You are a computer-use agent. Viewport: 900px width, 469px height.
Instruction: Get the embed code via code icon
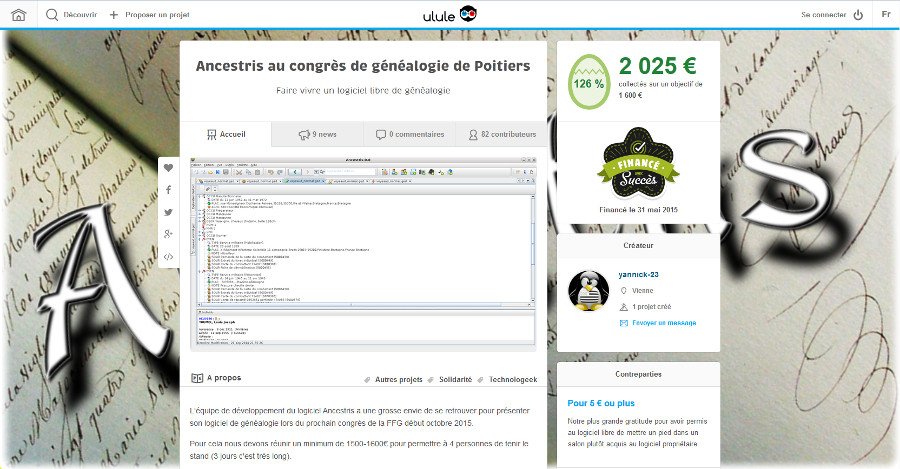click(x=168, y=257)
